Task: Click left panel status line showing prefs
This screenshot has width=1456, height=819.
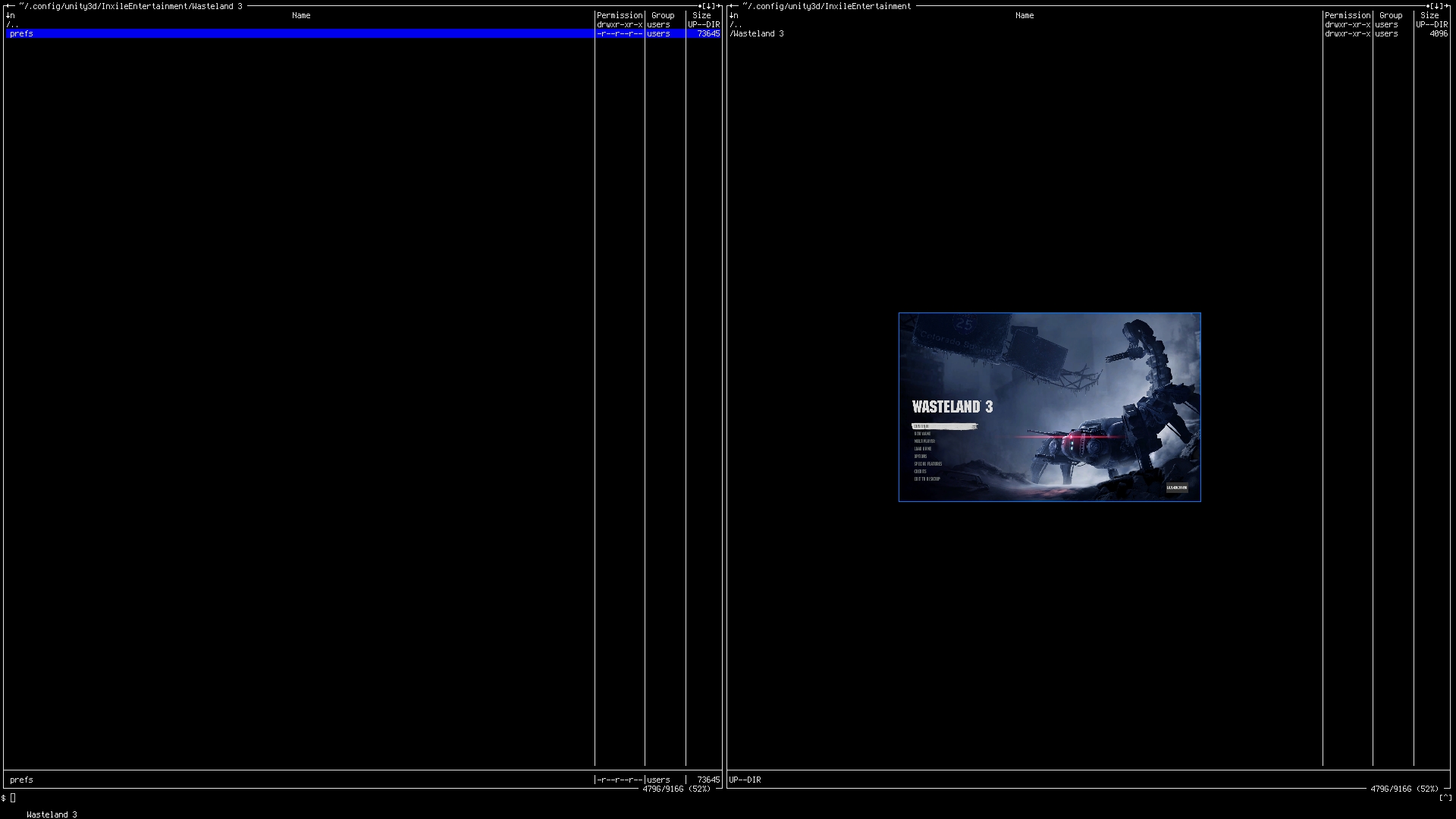Action: pyautogui.click(x=362, y=780)
